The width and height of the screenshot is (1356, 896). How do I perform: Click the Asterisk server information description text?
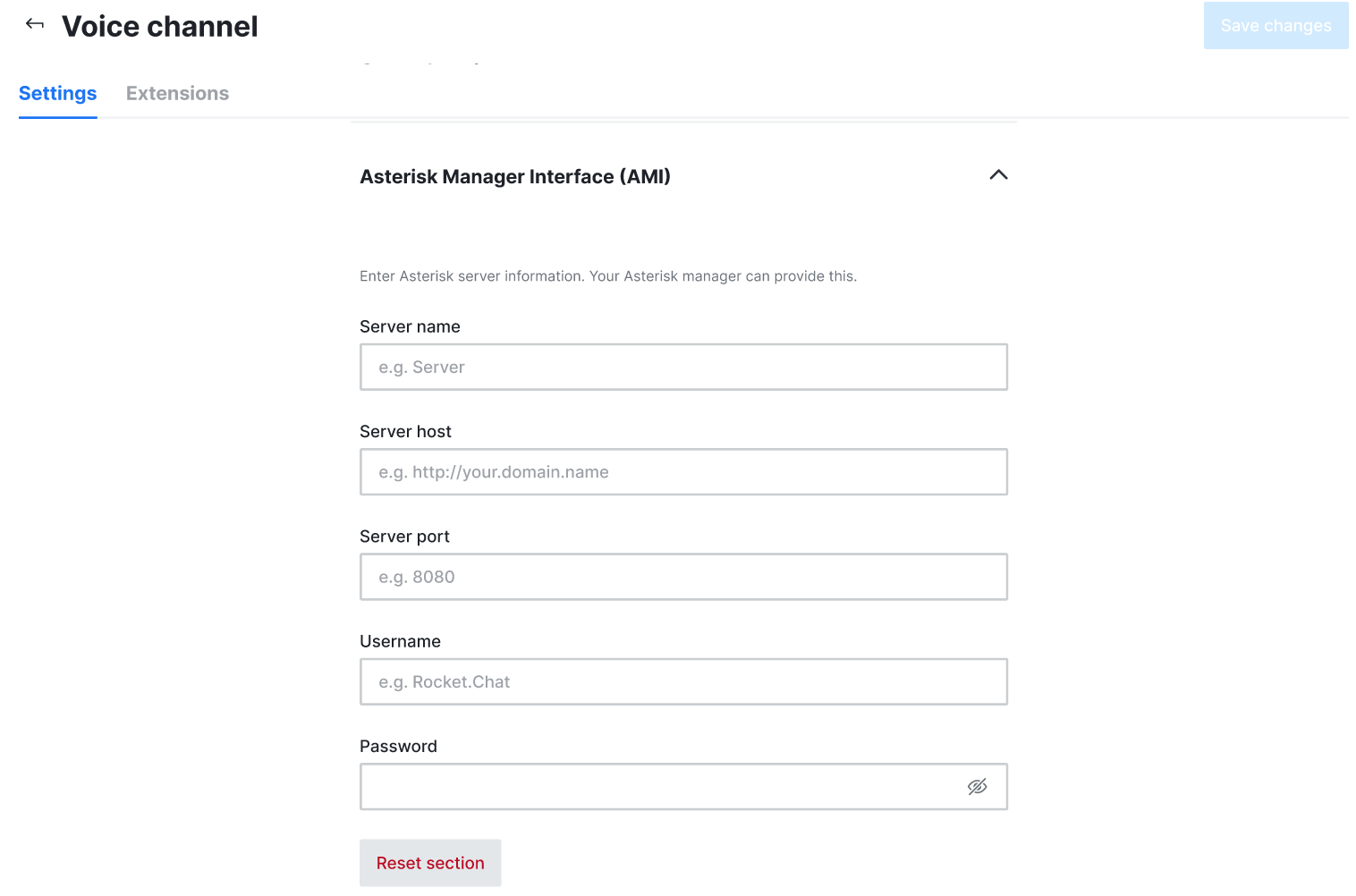click(x=608, y=276)
